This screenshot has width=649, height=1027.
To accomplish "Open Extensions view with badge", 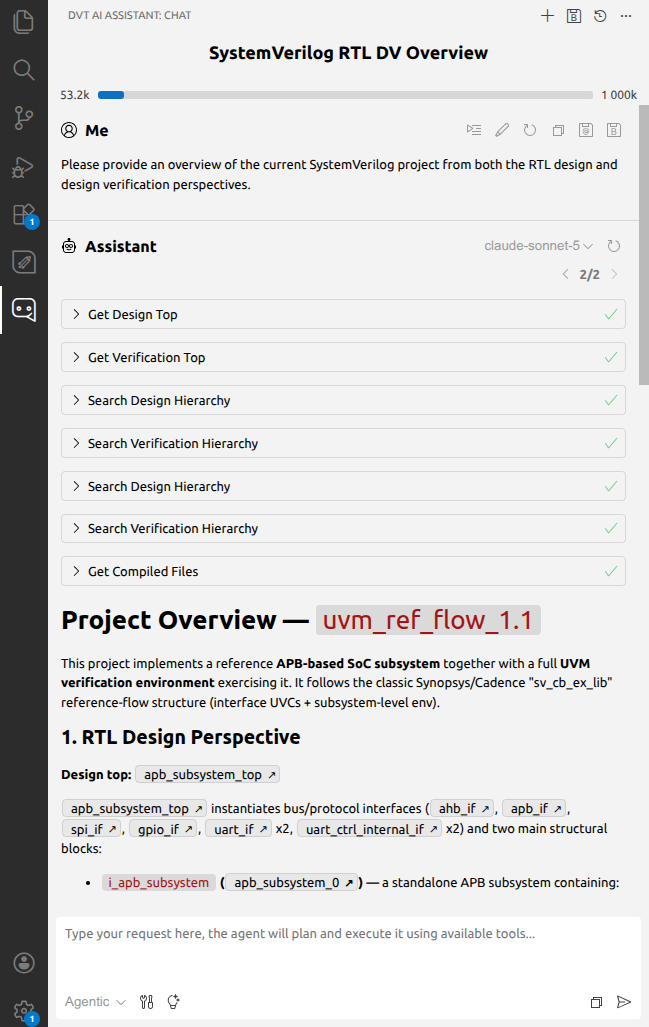I will tap(24, 215).
